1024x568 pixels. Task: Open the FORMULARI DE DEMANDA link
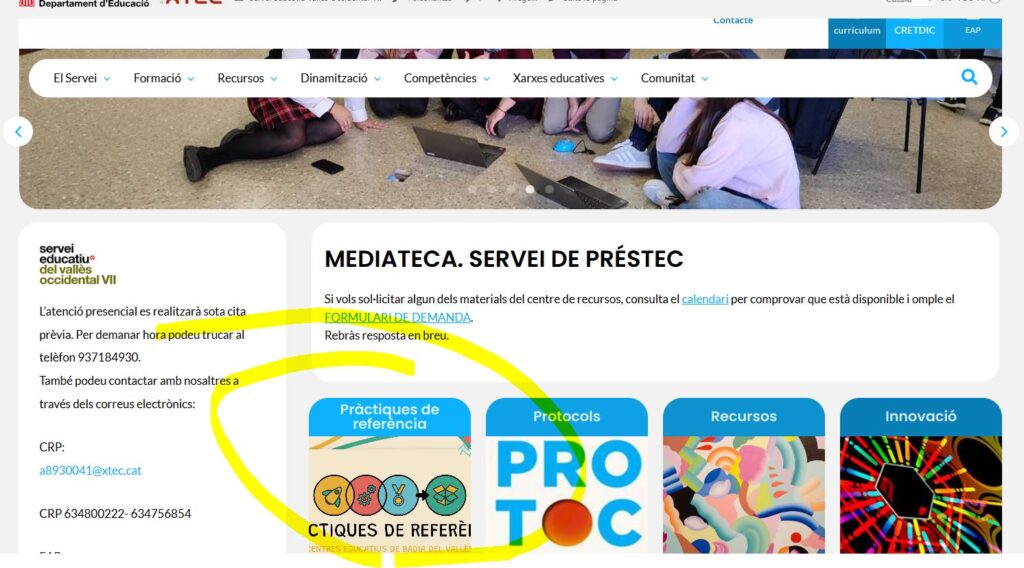[x=398, y=317]
